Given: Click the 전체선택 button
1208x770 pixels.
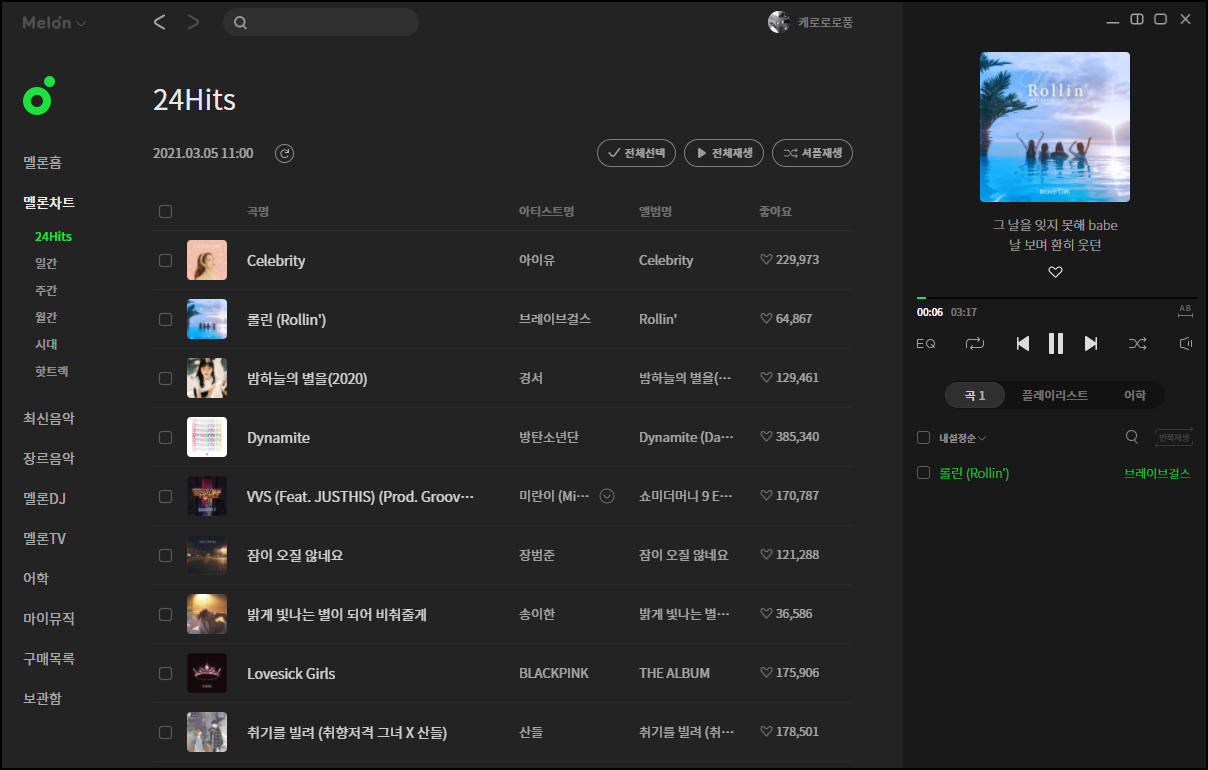Looking at the screenshot, I should (636, 153).
